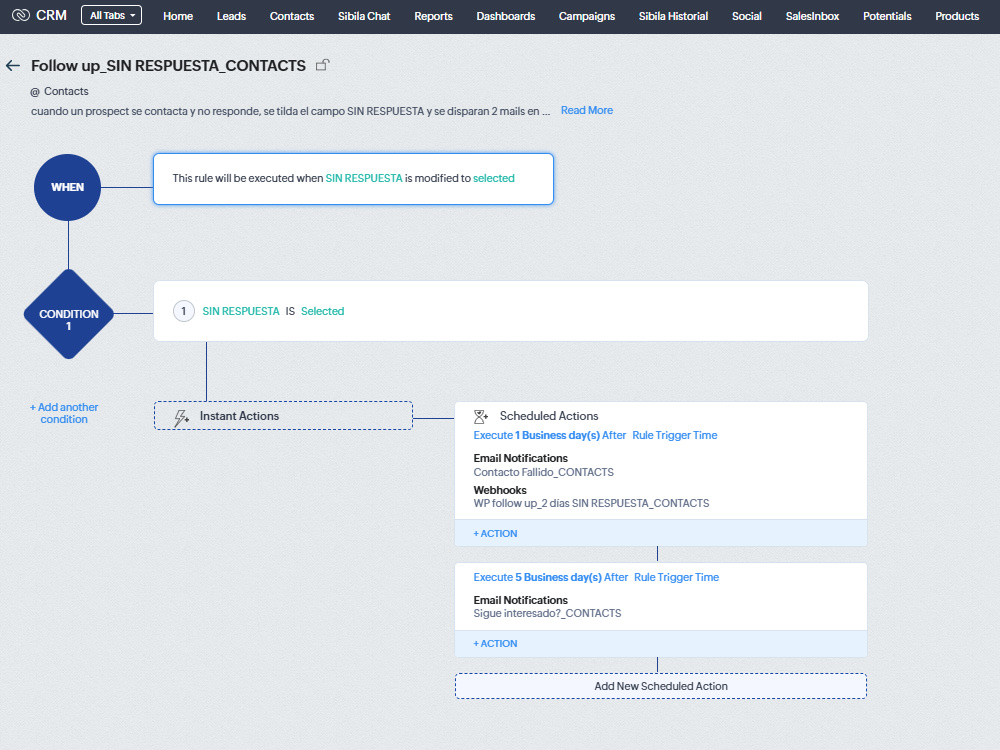
Task: Click Add New Scheduled Action button
Action: click(661, 686)
